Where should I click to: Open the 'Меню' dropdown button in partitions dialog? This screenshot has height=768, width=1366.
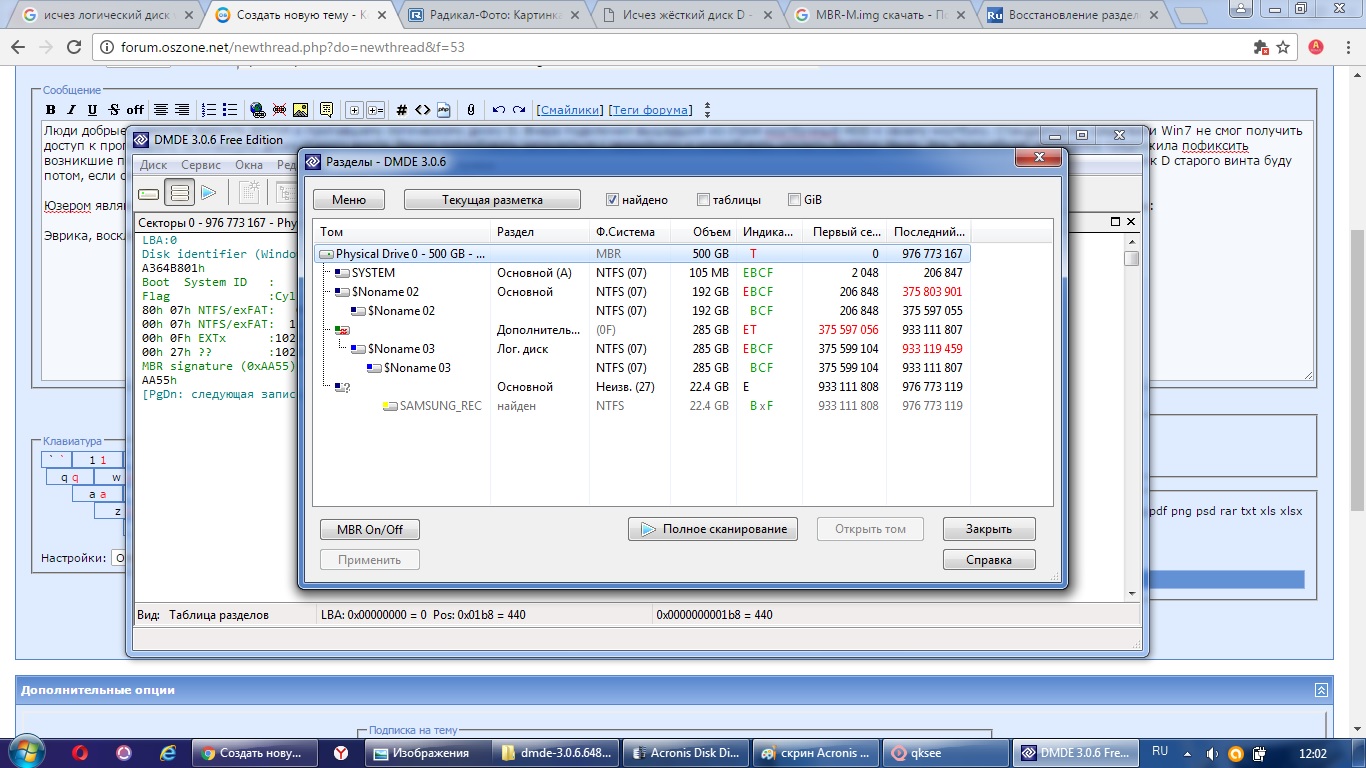point(349,200)
